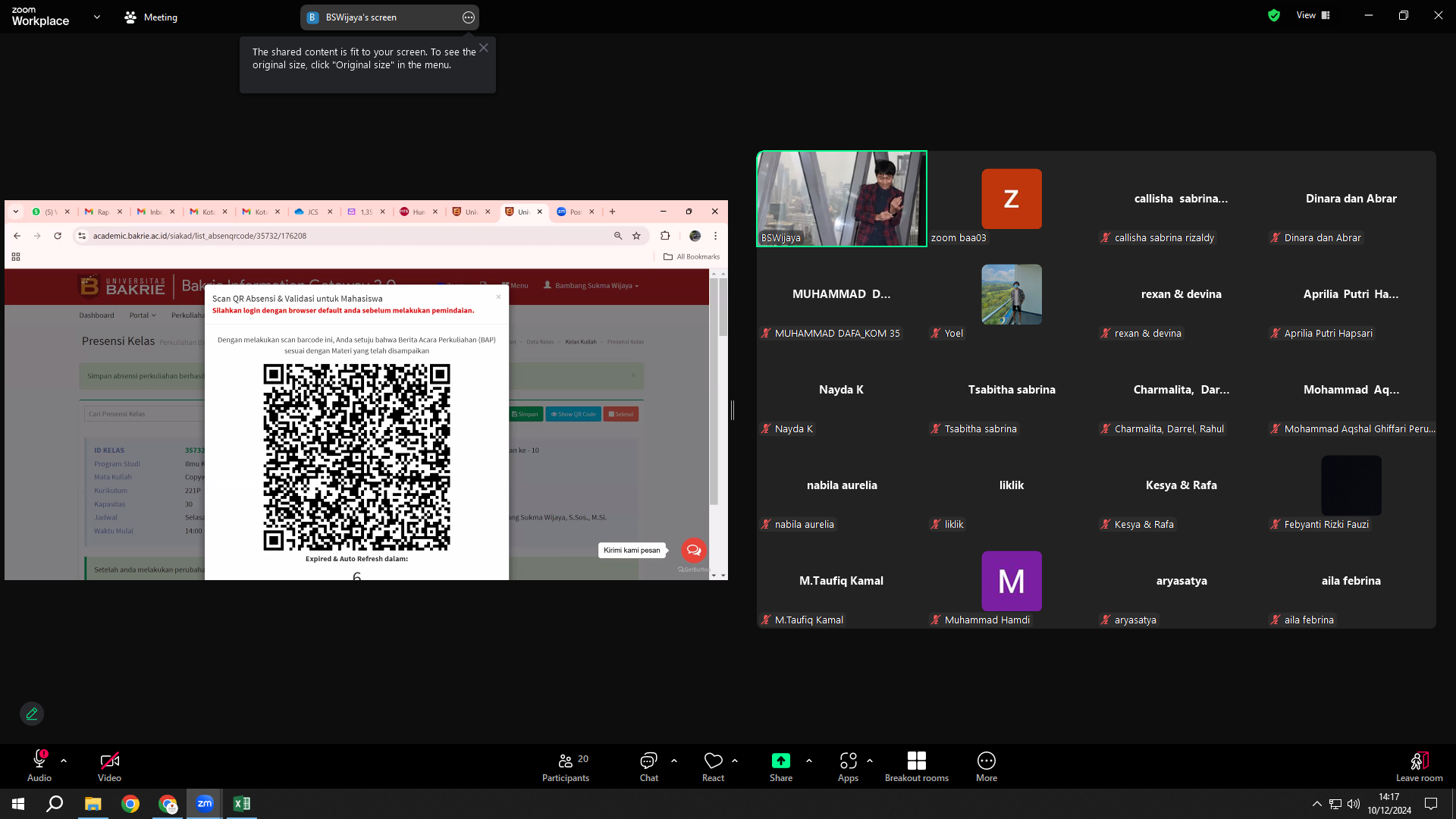Click the annotate pencil icon
This screenshot has width=1456, height=819.
pos(32,714)
